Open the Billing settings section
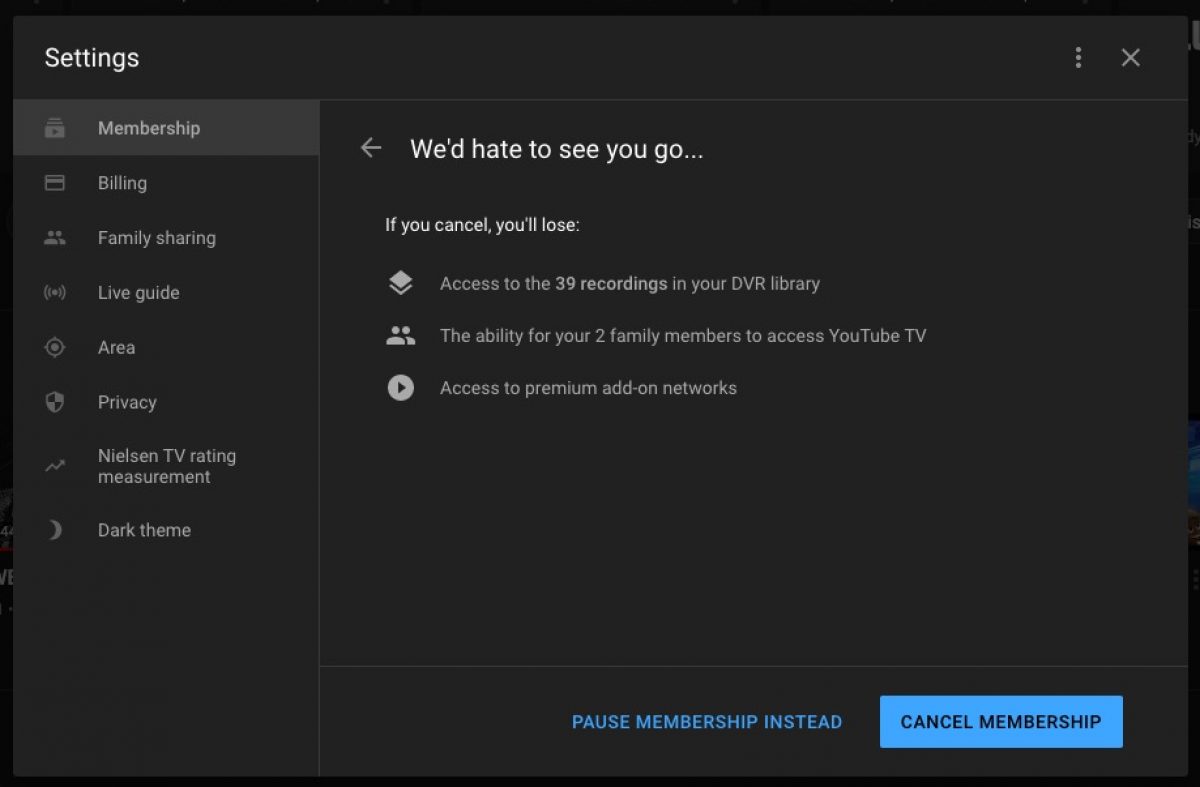This screenshot has height=787, width=1200. 122,183
